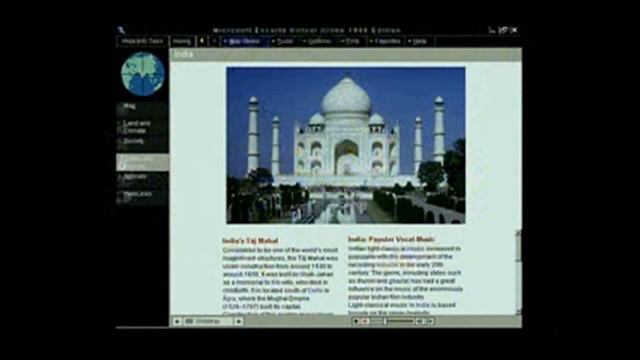Follow the Delhi link in the article
This screenshot has width=640, height=360.
tap(315, 290)
